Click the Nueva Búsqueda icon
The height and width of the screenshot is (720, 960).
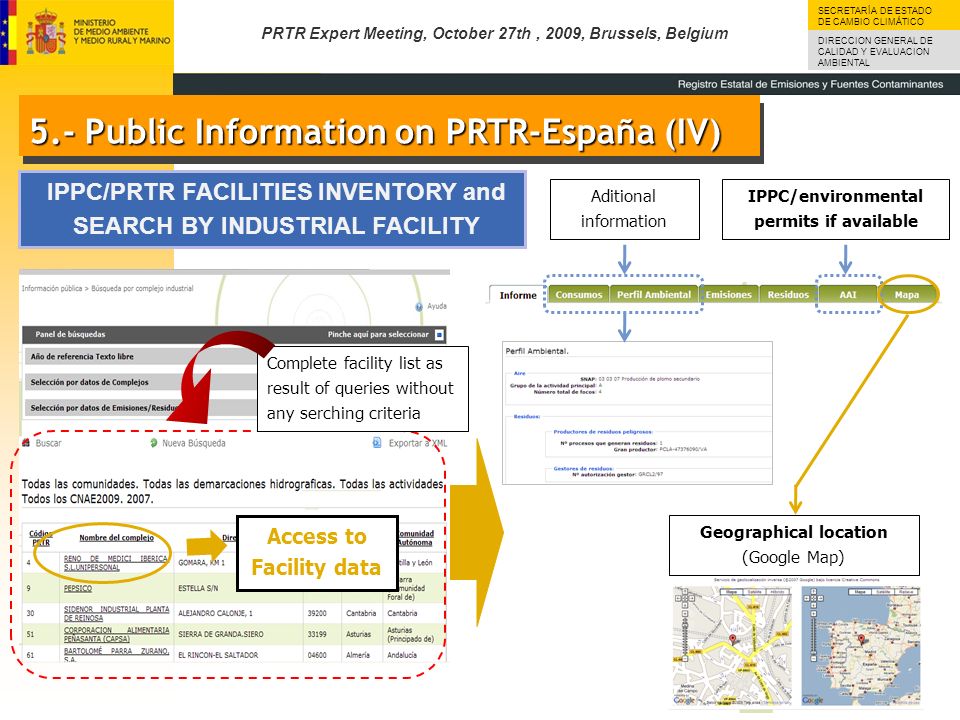coord(154,443)
